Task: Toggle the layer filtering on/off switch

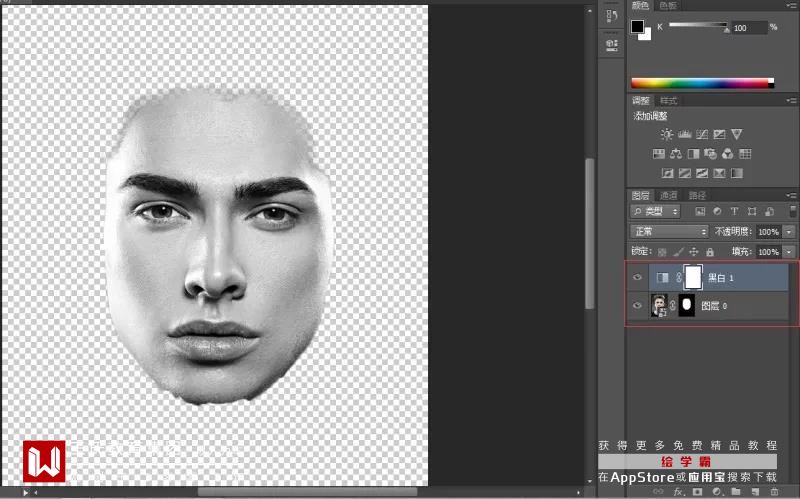Action: point(792,211)
